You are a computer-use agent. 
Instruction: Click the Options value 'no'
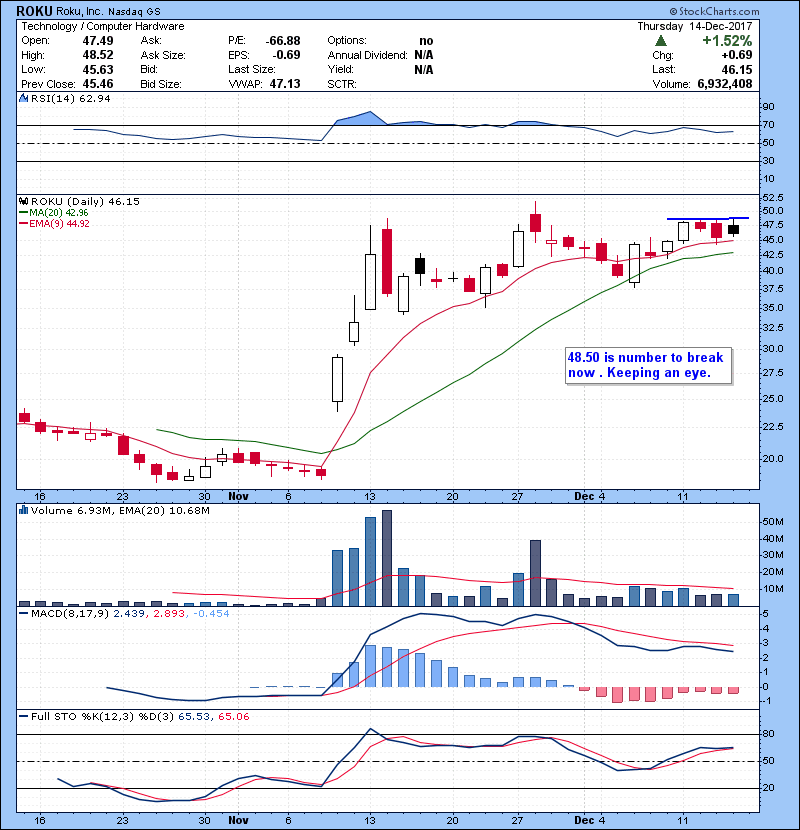pos(426,41)
